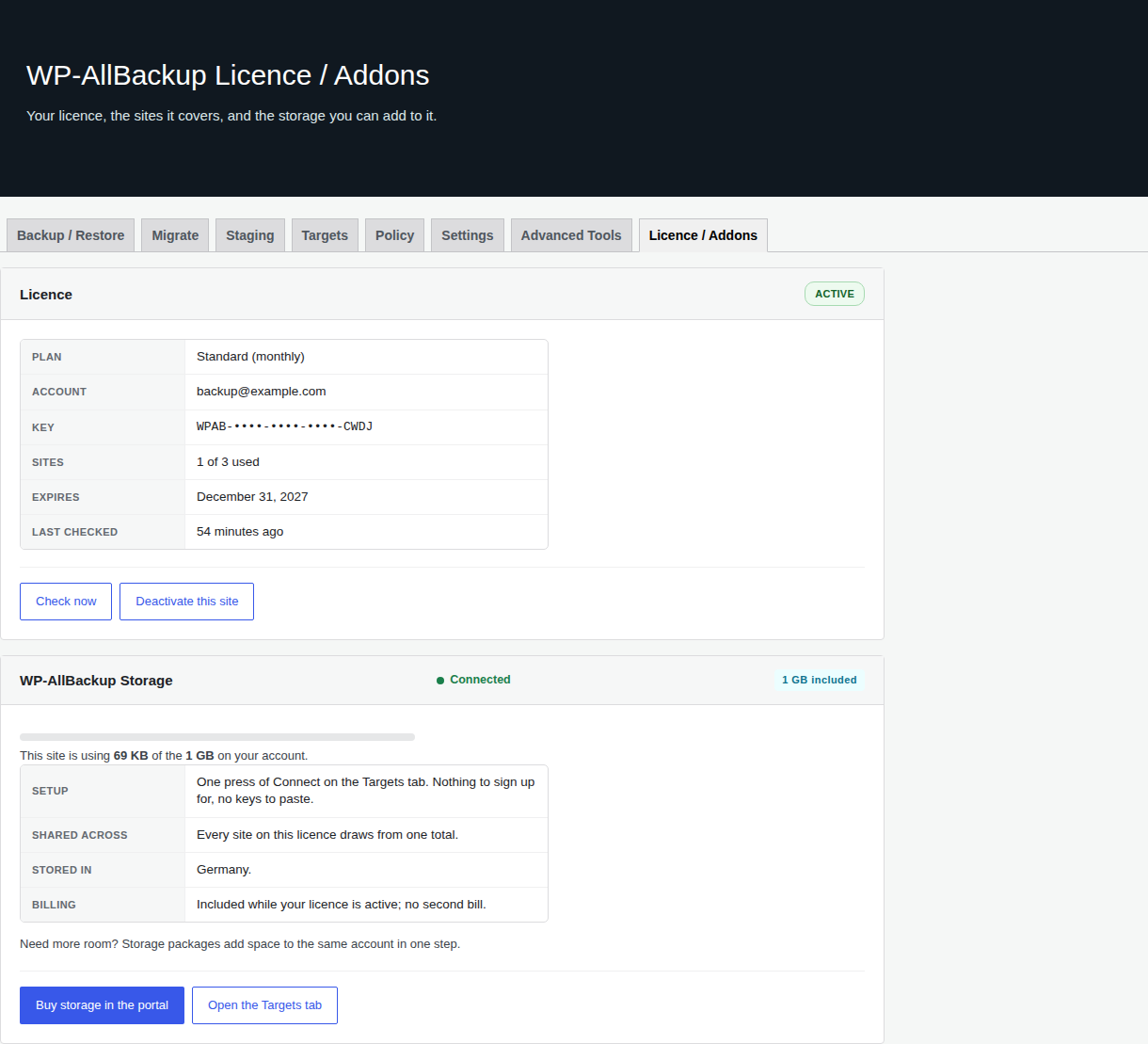
Task: Click Deactivate this site button
Action: [x=186, y=602]
